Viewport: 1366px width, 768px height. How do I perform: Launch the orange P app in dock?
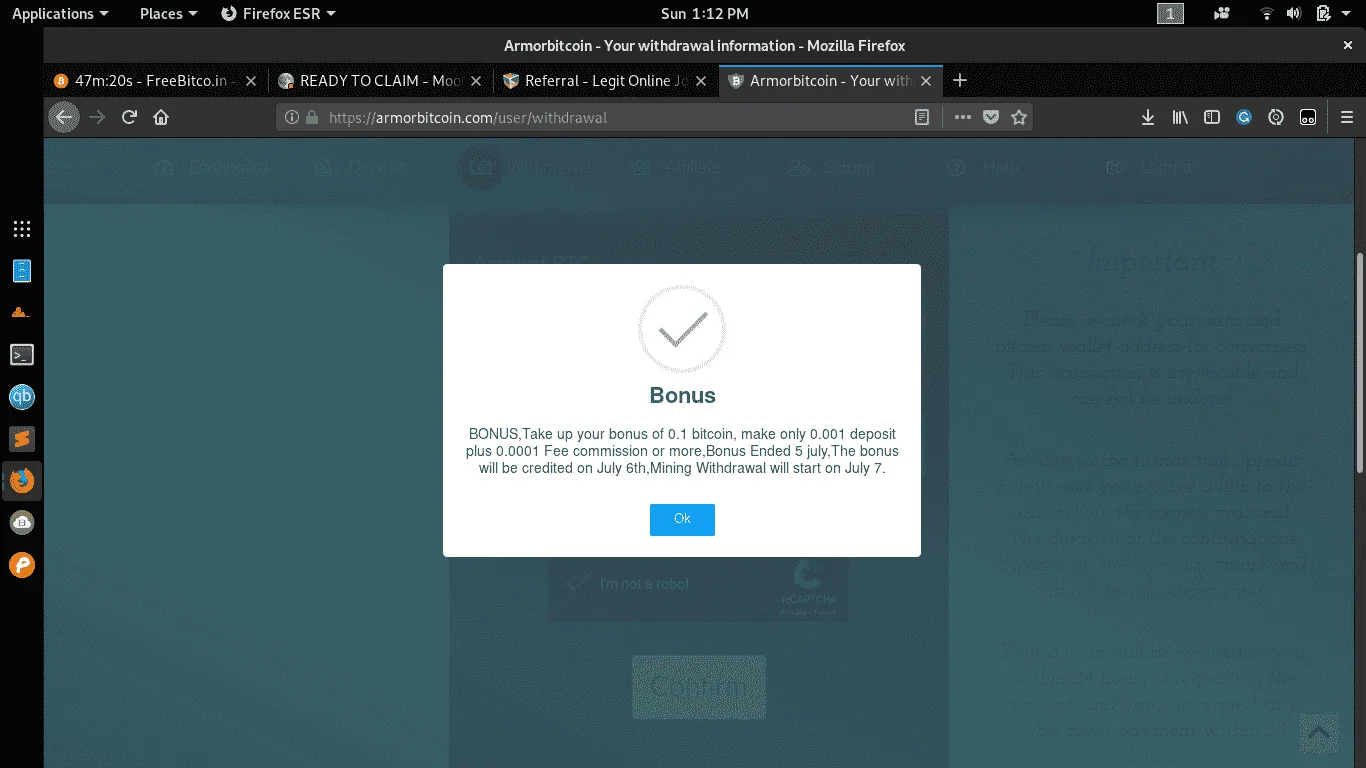(22, 565)
